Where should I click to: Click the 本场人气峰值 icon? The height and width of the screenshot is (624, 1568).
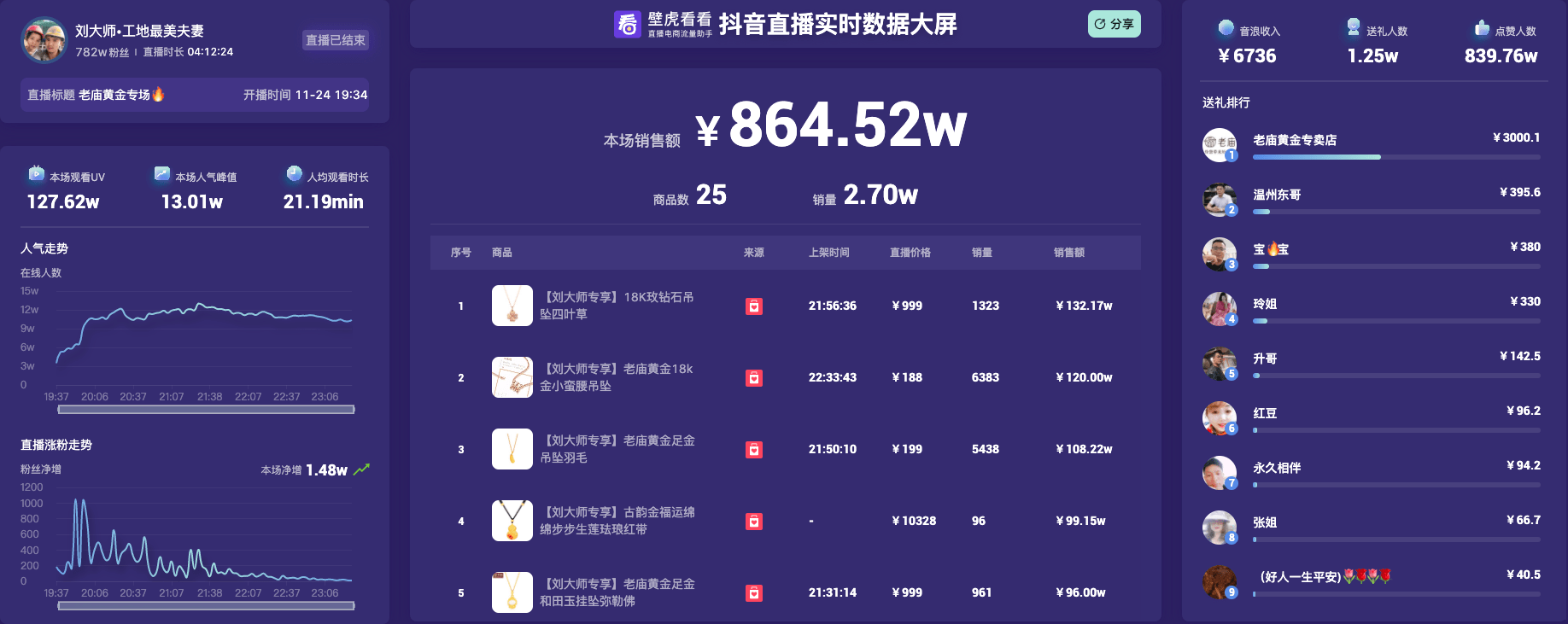[162, 174]
